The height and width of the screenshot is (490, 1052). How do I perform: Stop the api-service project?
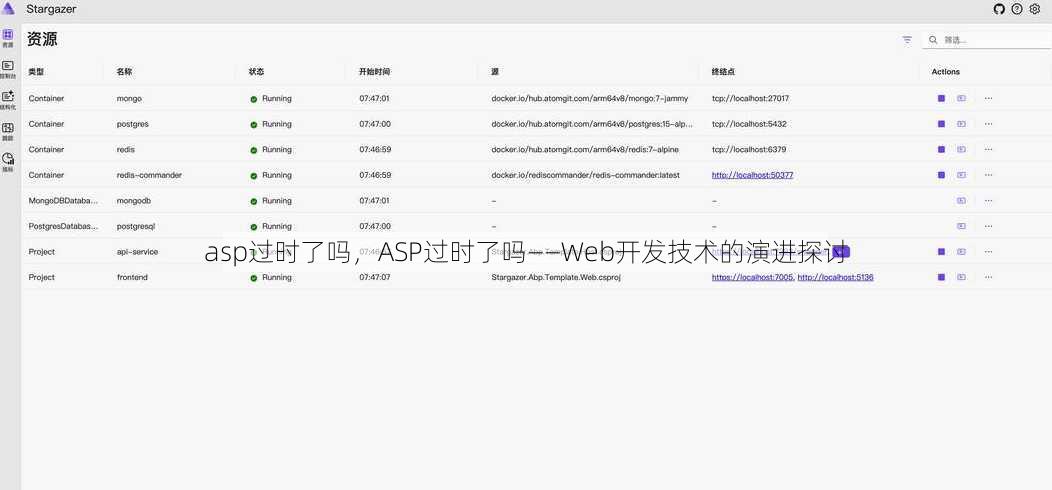coord(941,252)
